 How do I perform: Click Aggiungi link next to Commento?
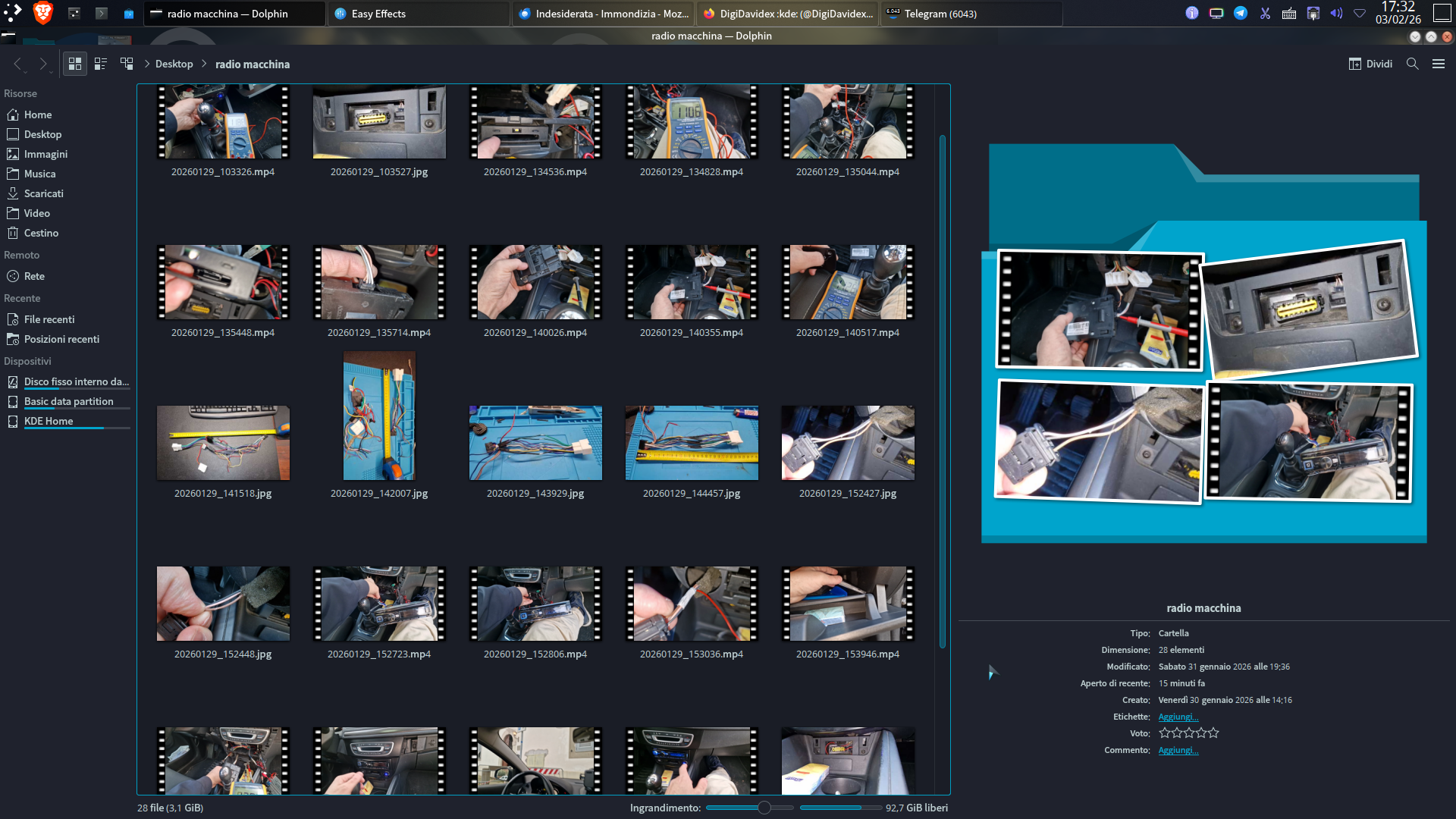click(1178, 750)
